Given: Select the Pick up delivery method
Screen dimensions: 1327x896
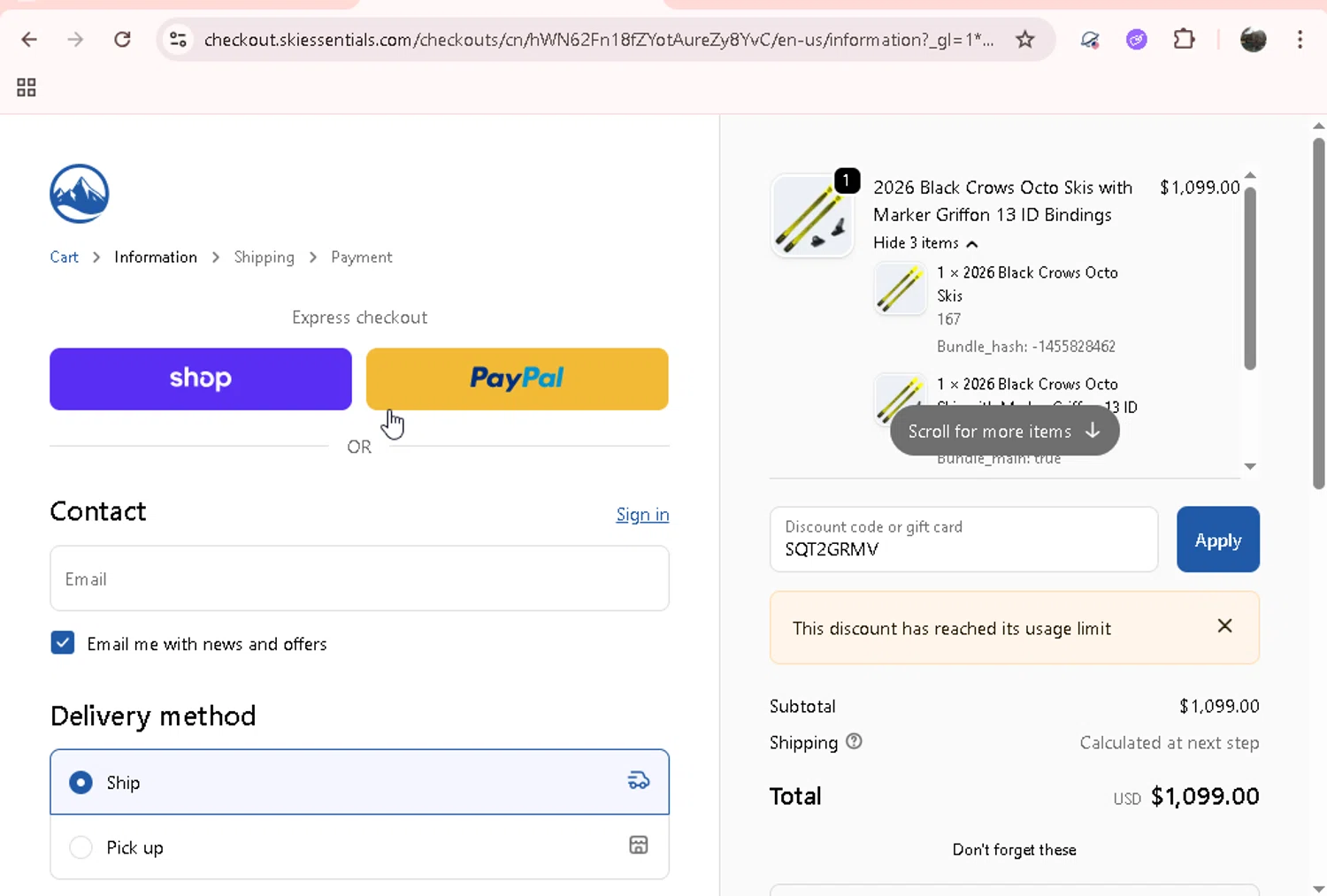Looking at the screenshot, I should [x=359, y=846].
